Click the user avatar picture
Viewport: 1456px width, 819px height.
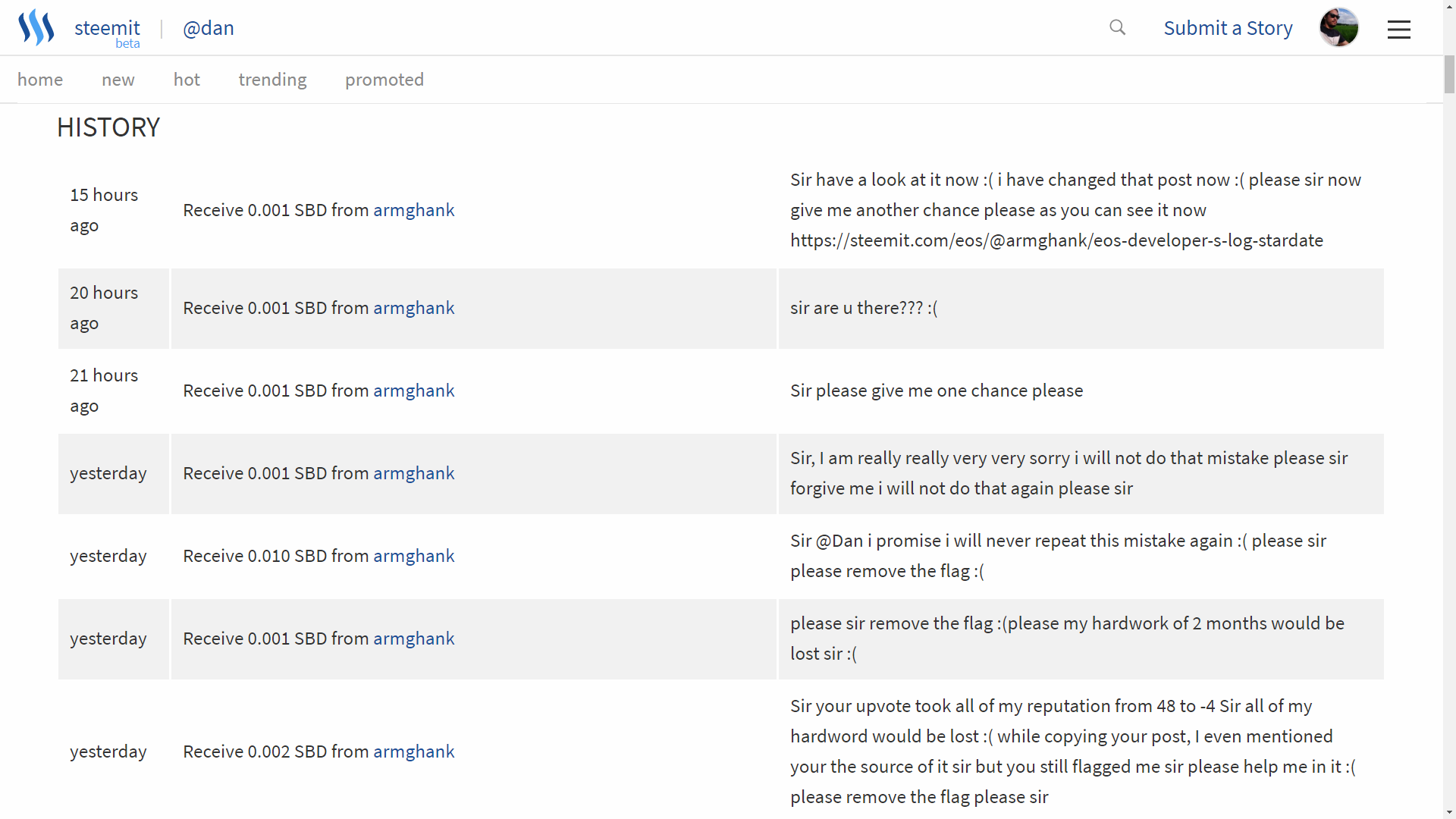[x=1338, y=27]
